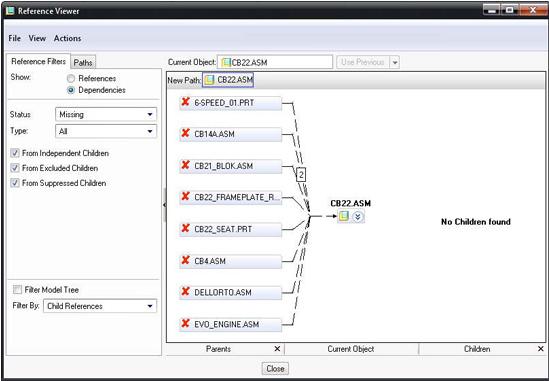Select the References radio button
This screenshot has width=549, height=381.
point(71,78)
